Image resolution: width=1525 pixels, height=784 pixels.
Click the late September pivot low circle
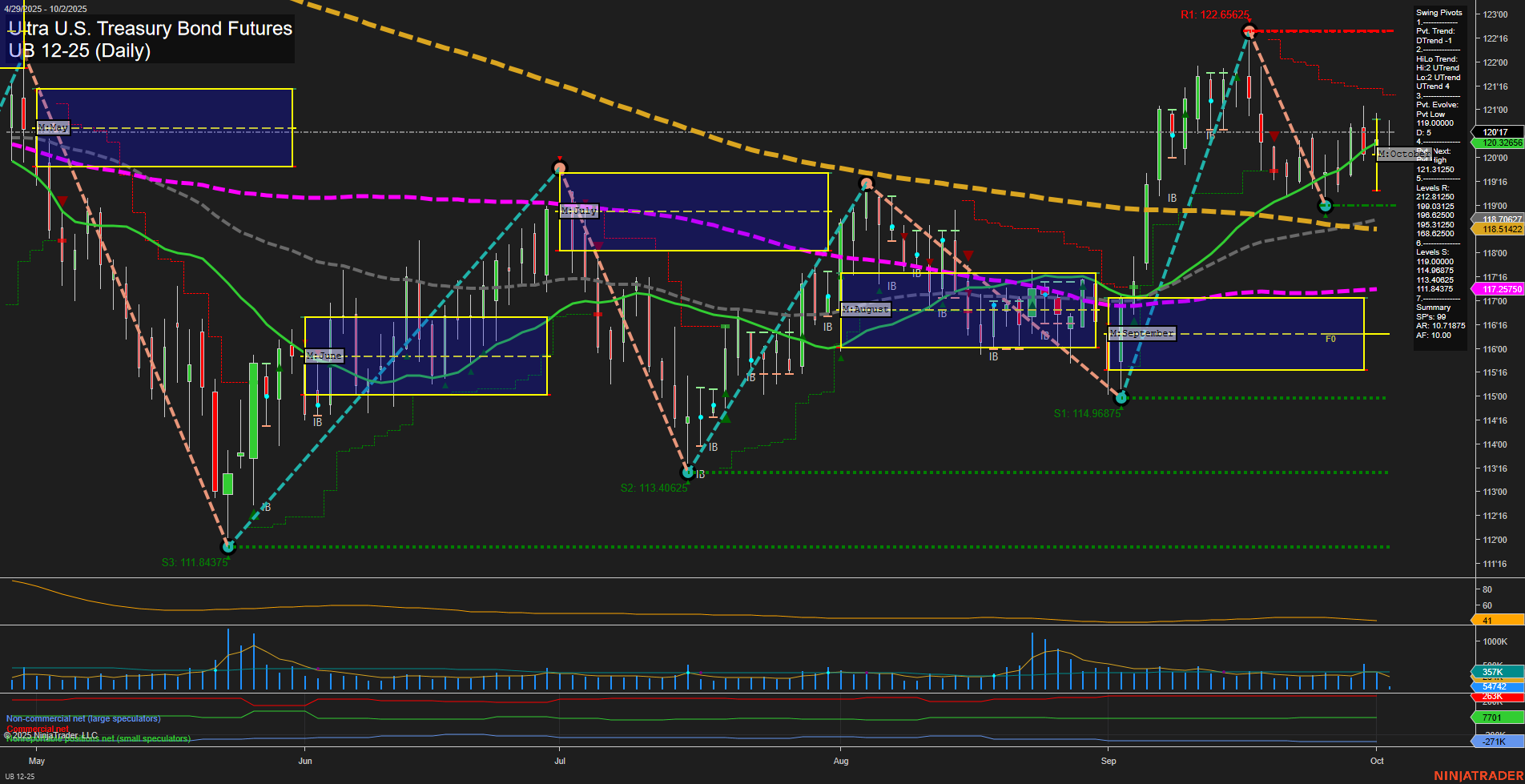[1325, 206]
